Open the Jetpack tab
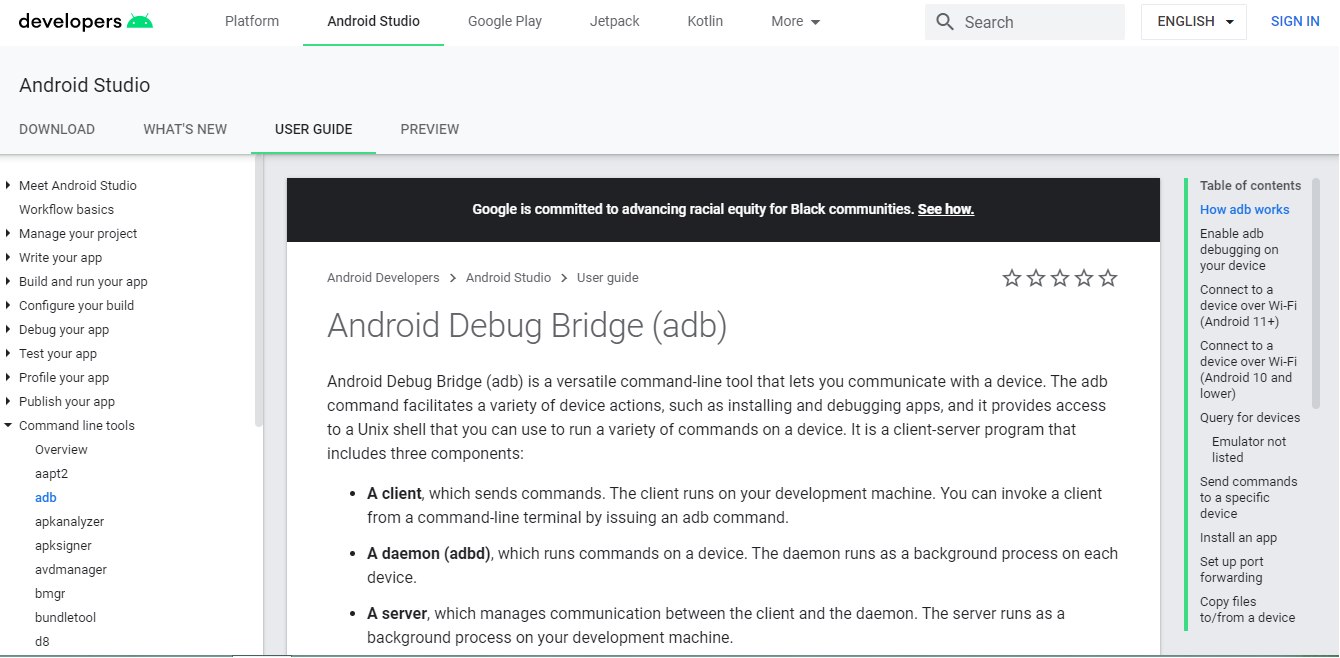The width and height of the screenshot is (1340, 658). point(614,21)
